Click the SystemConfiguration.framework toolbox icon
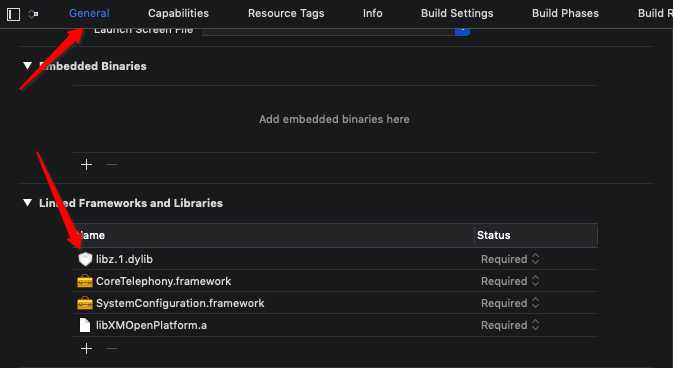Screen dimensions: 673x368 click(85, 303)
